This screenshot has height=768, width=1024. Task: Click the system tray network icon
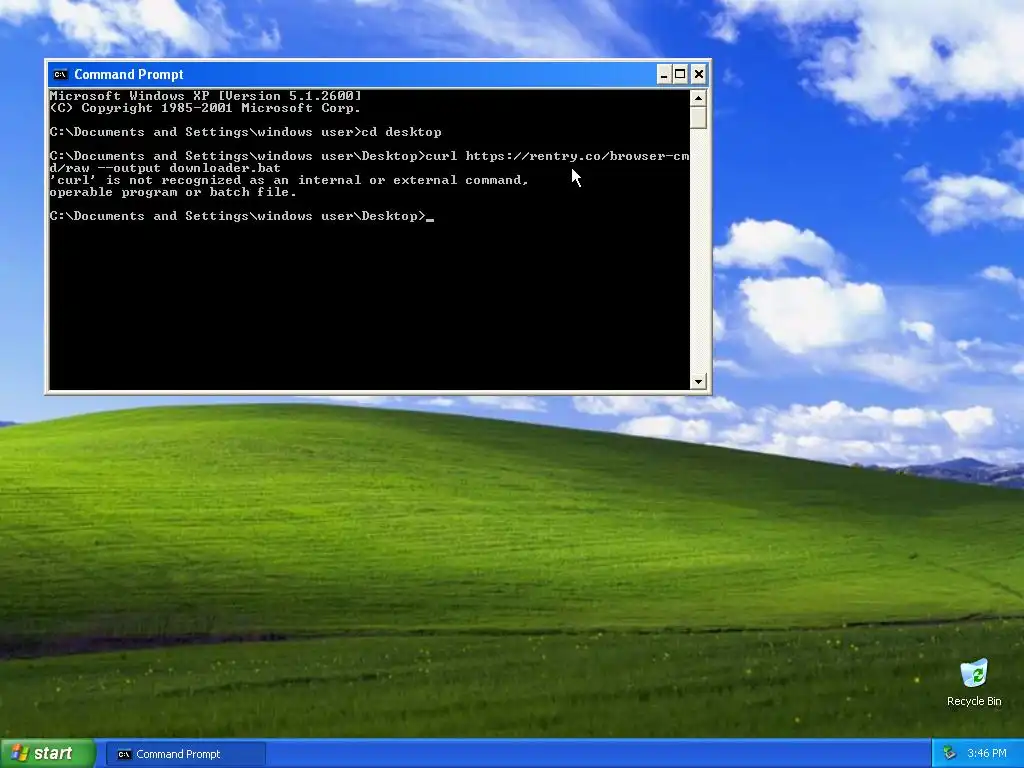[950, 753]
